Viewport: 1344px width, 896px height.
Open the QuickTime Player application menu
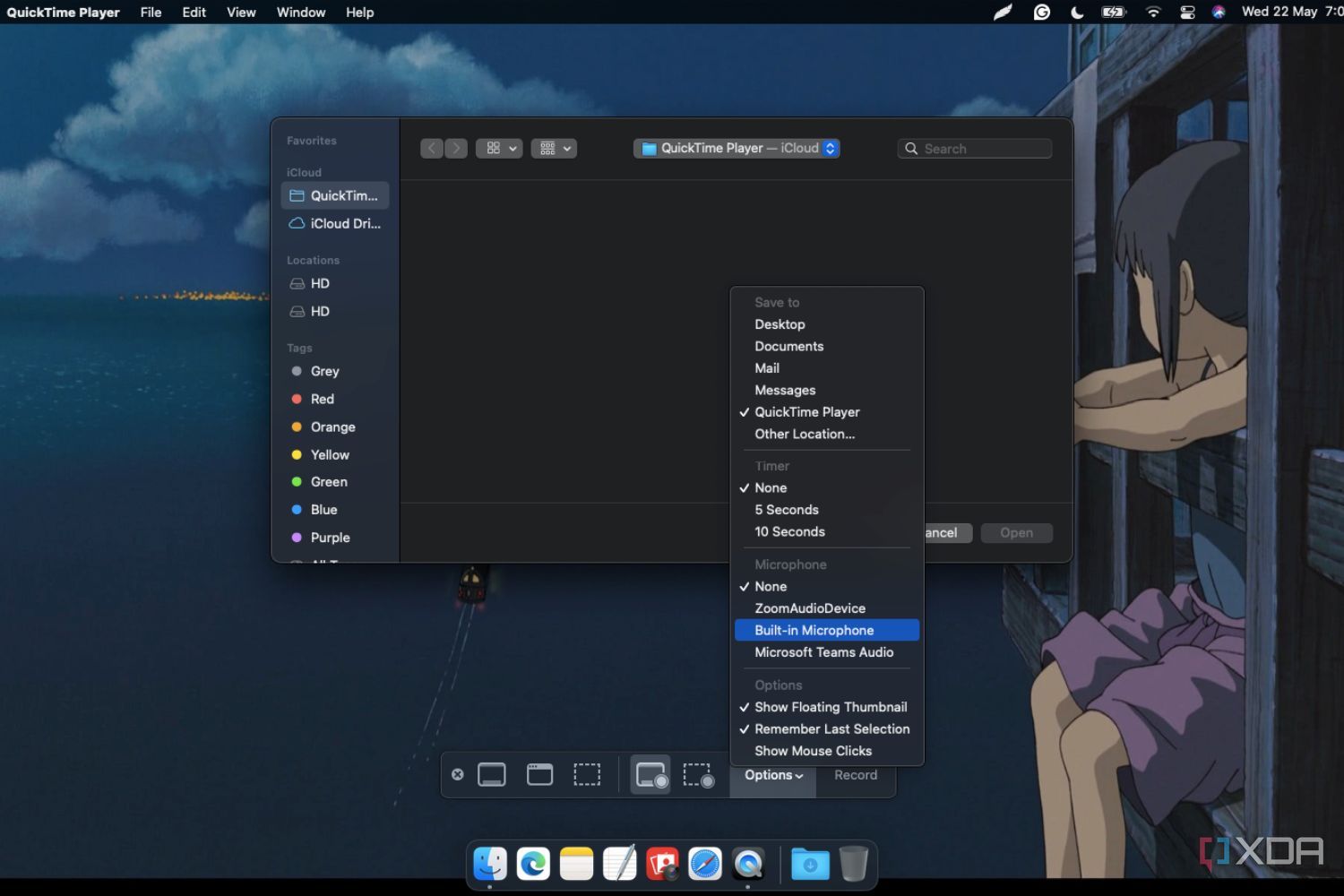click(63, 12)
